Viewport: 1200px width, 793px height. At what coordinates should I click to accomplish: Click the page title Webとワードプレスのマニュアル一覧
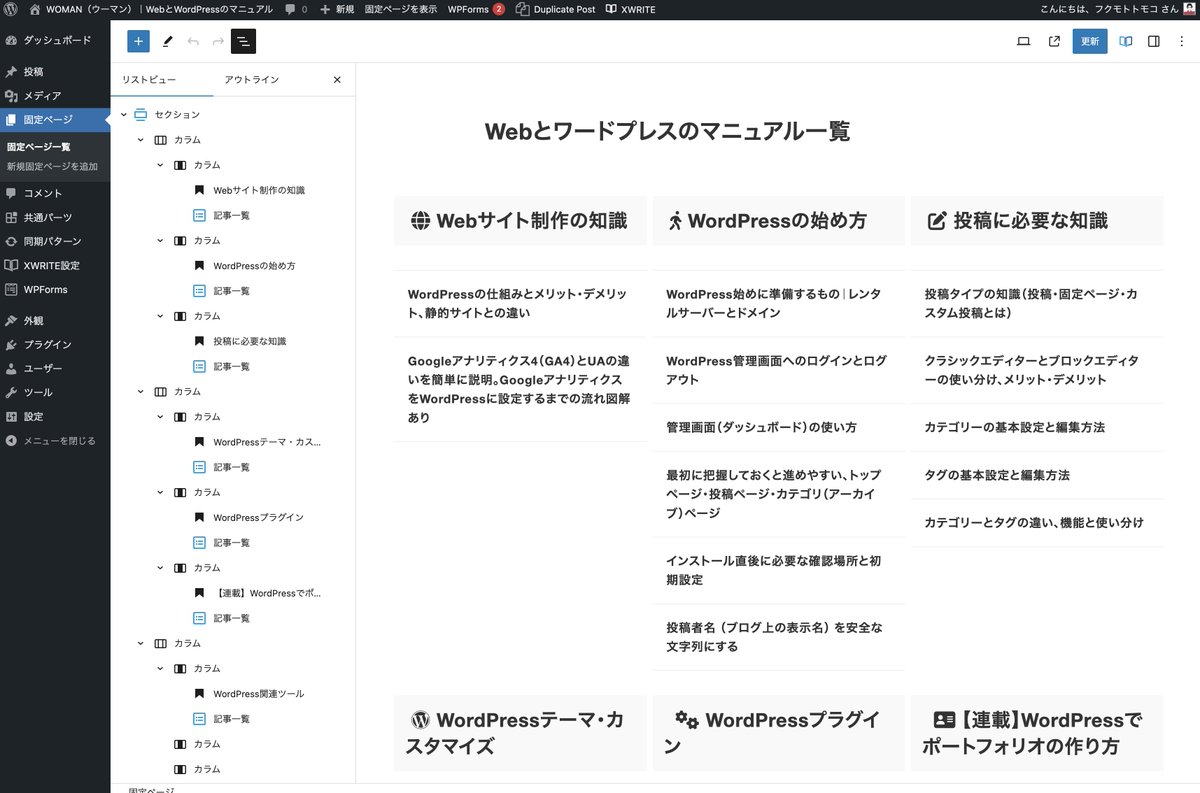[x=667, y=131]
